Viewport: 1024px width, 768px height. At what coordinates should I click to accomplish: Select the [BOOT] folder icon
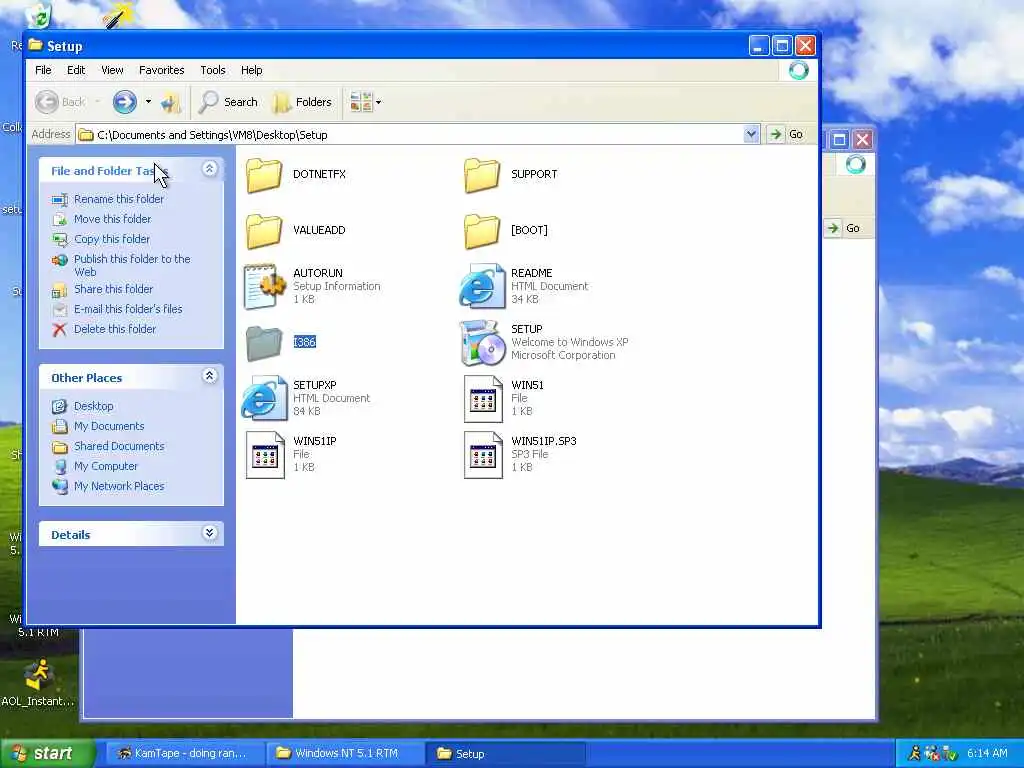click(x=482, y=231)
